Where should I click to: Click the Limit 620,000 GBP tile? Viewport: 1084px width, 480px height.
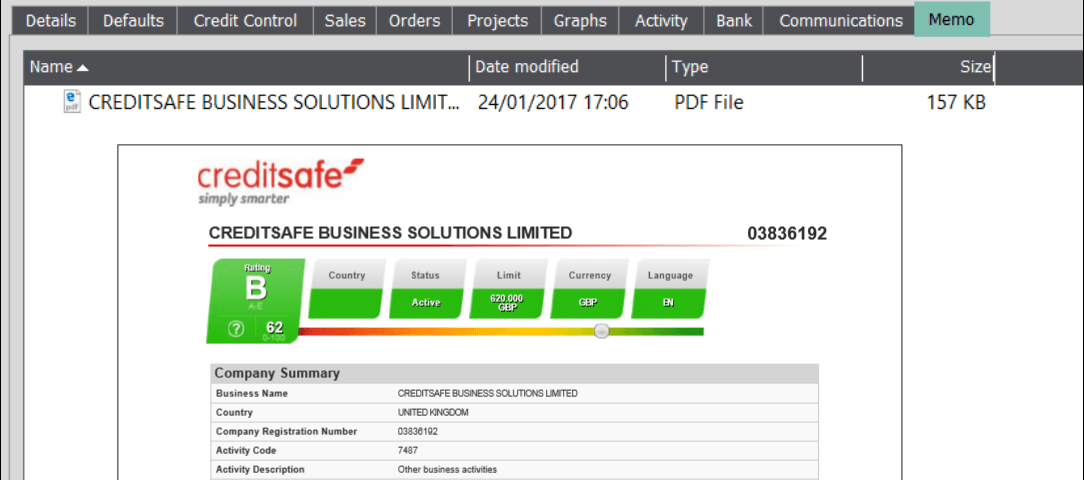tap(507, 289)
